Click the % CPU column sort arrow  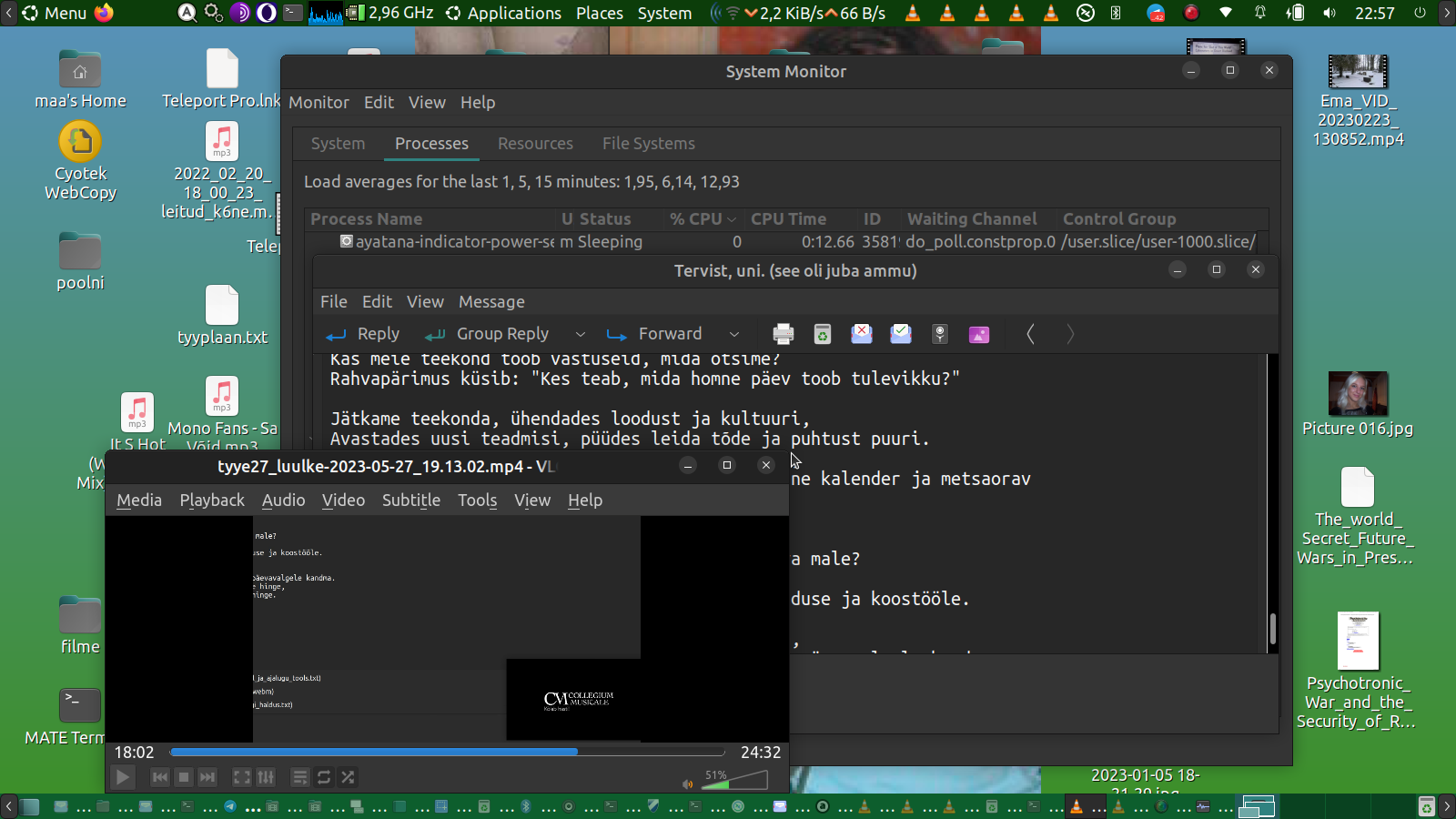[x=731, y=219]
